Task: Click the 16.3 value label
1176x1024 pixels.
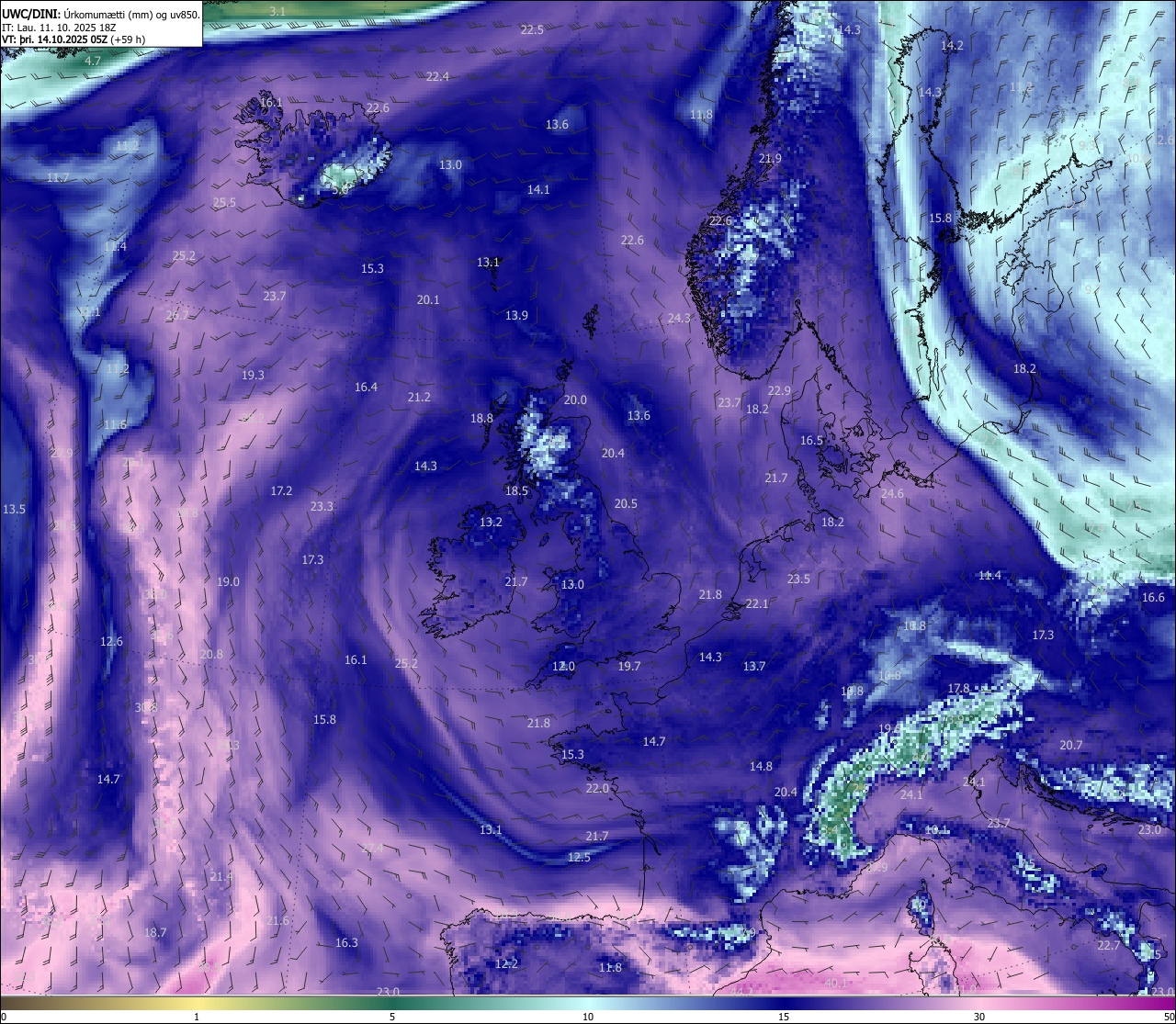Action: tap(346, 943)
